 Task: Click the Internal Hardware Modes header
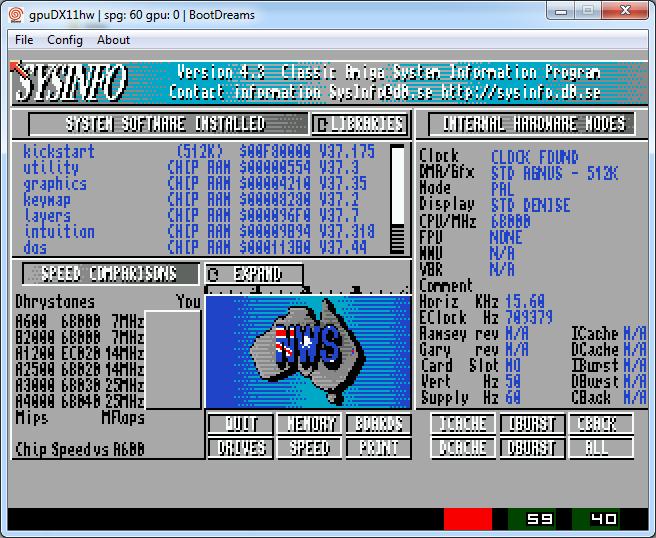point(532,124)
